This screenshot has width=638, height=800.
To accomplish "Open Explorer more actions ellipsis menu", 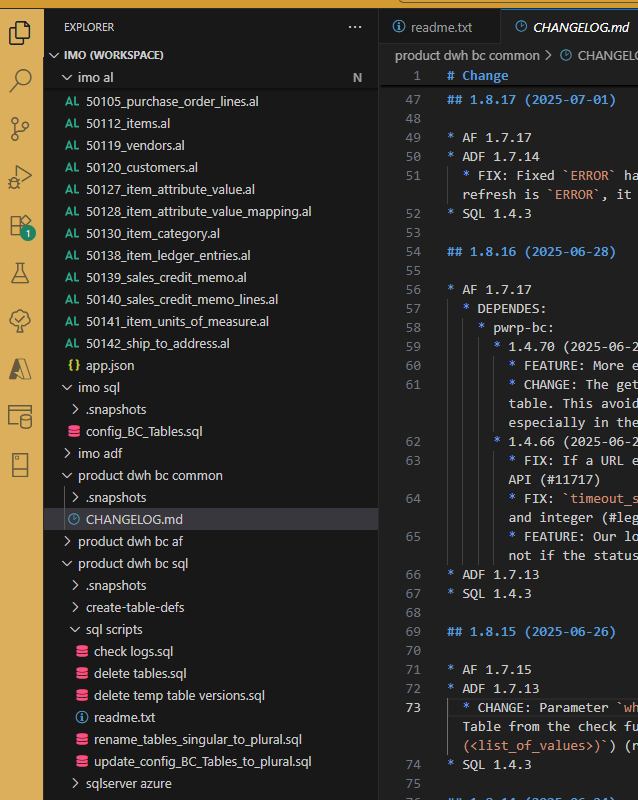I will 355,27.
